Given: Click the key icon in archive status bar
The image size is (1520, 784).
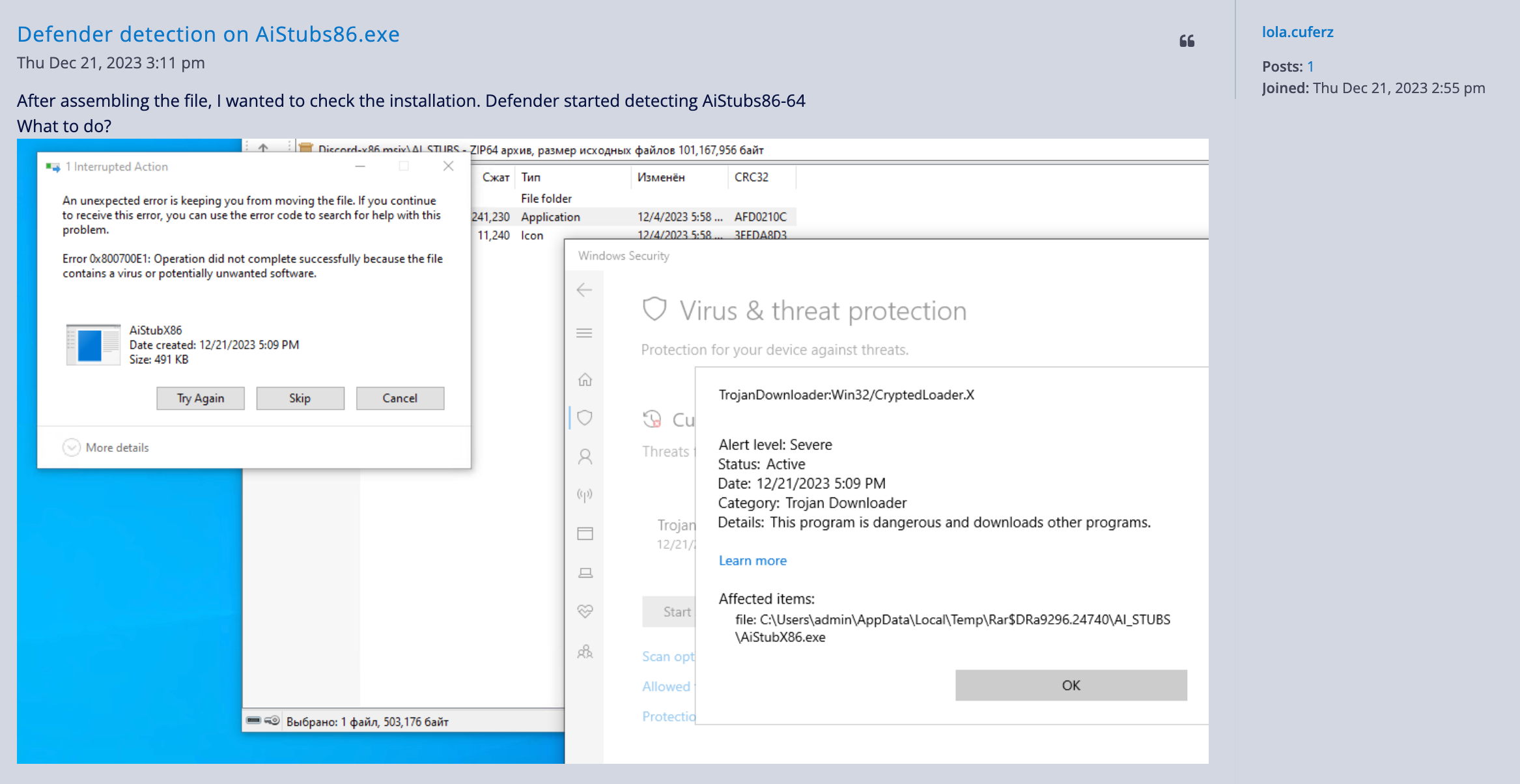Looking at the screenshot, I should 272,720.
